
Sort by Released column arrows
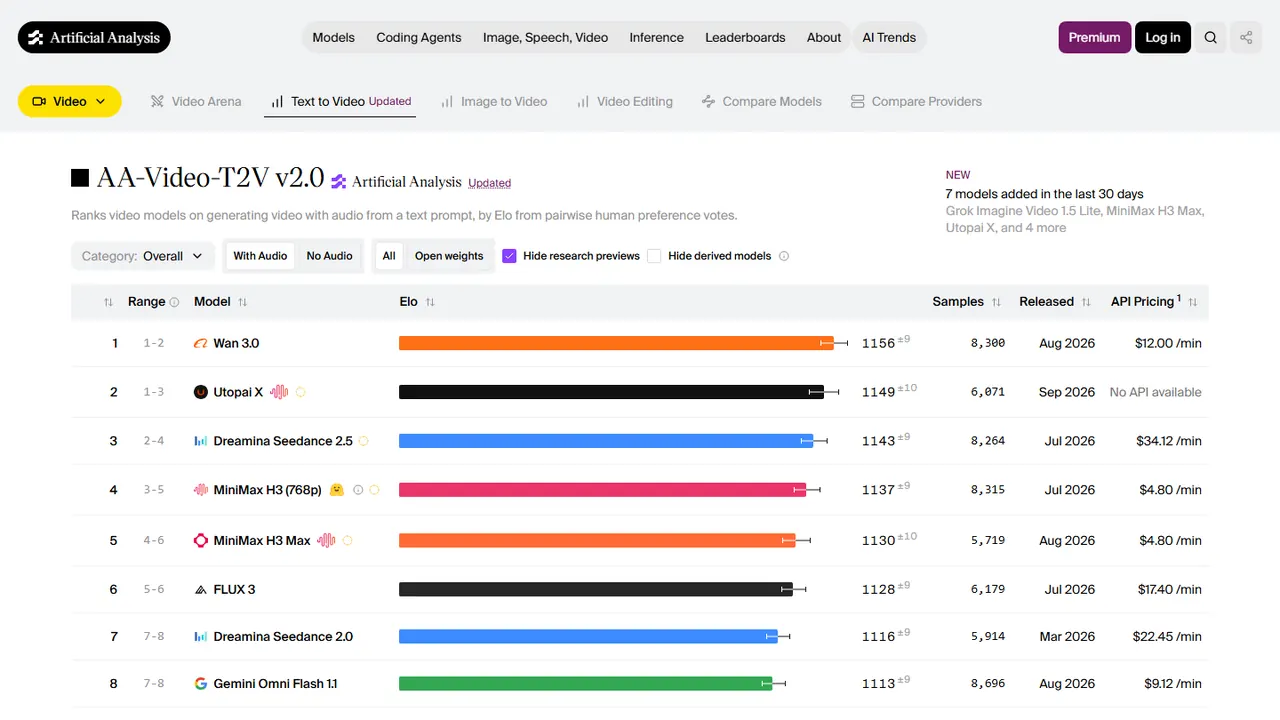point(1086,302)
